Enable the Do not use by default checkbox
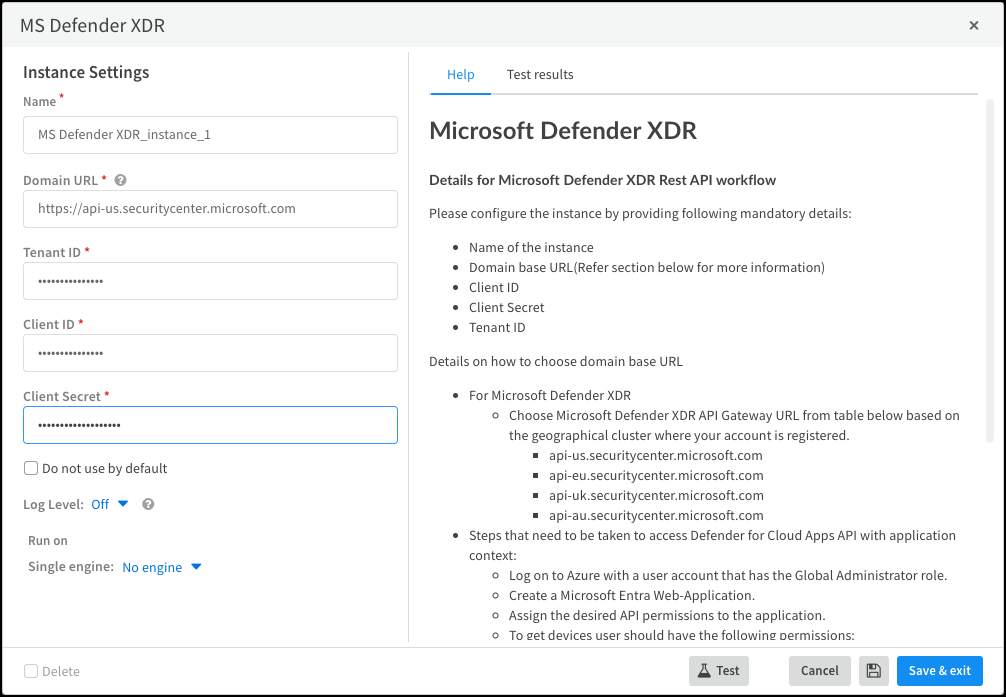The width and height of the screenshot is (1006, 697). [x=31, y=469]
